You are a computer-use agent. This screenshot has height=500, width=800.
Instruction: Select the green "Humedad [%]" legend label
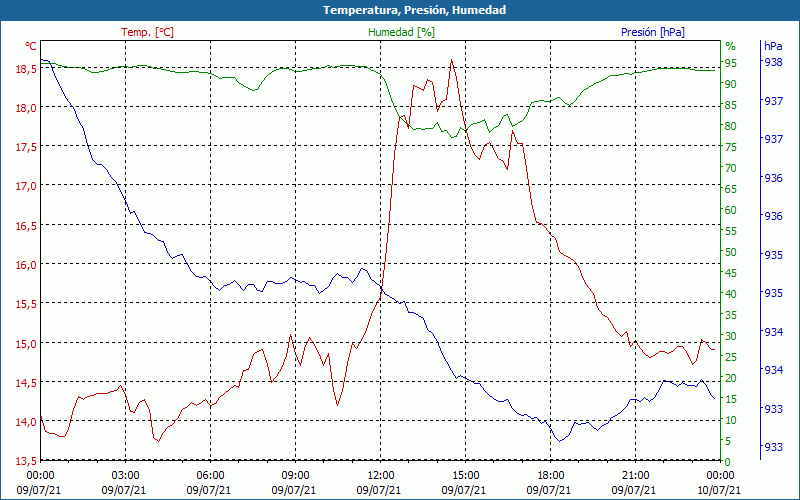401,32
